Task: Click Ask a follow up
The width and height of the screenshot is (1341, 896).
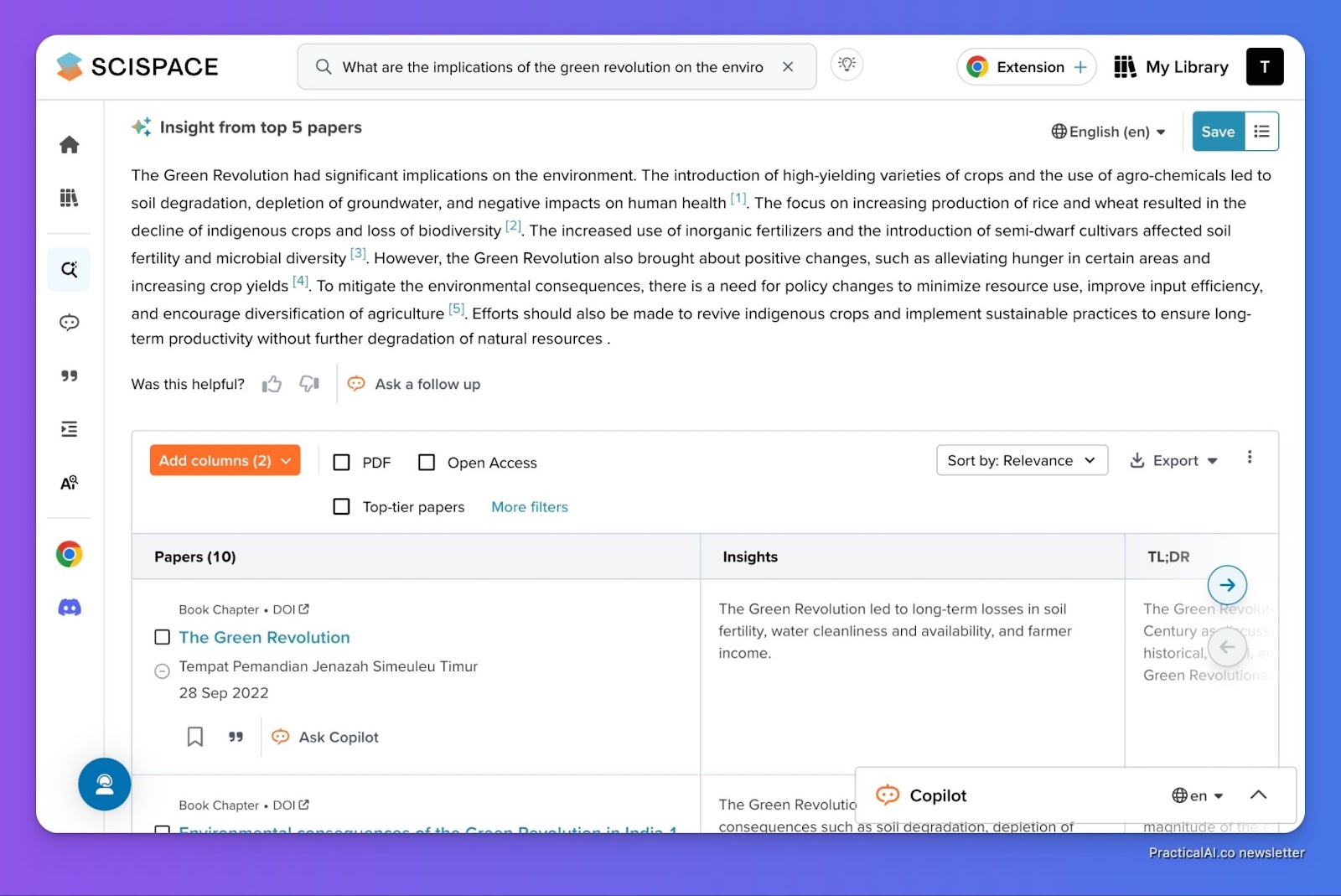Action: [x=414, y=384]
